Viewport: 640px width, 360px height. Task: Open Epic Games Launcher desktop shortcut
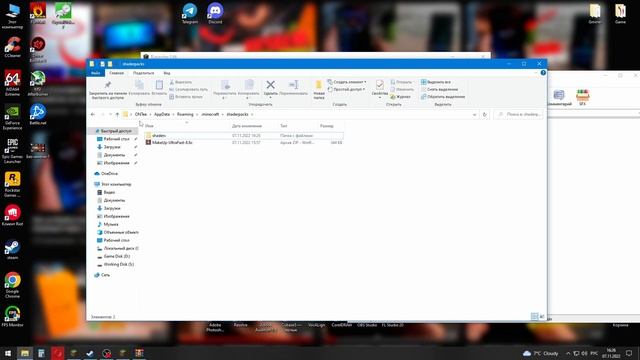coord(13,151)
